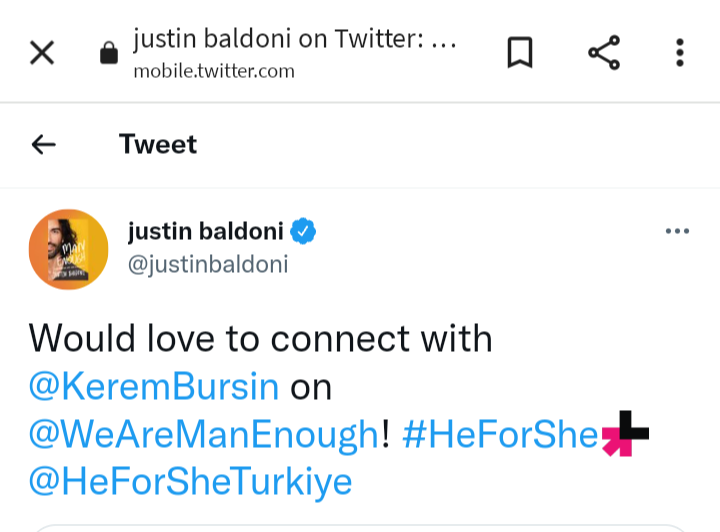The height and width of the screenshot is (532, 720).
Task: Open the @HeForSheTurkiye mention
Action: (190, 482)
